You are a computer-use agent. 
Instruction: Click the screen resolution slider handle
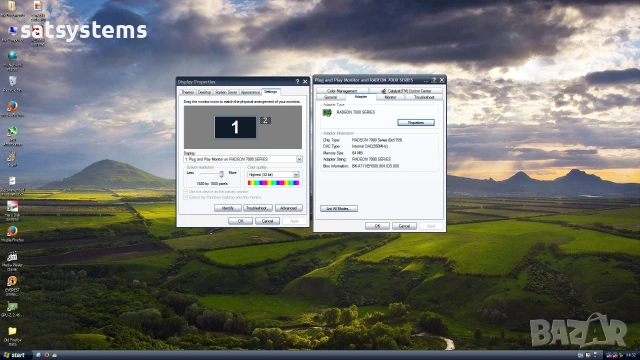(x=221, y=174)
